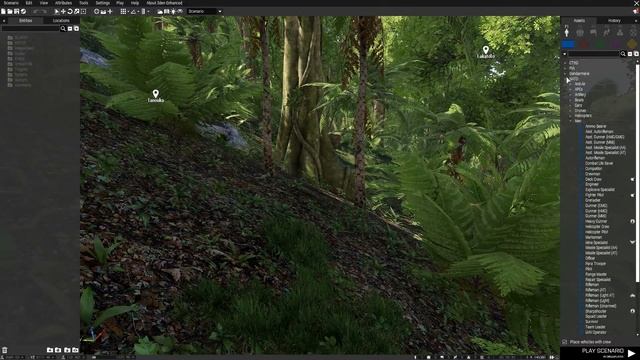This screenshot has width=640, height=360.
Task: Click the asset browser search field
Action: click(x=593, y=54)
